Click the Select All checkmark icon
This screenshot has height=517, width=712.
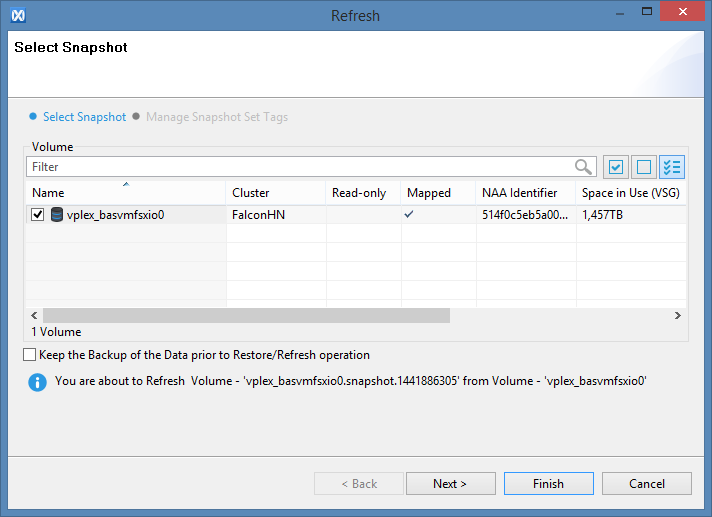pos(616,167)
